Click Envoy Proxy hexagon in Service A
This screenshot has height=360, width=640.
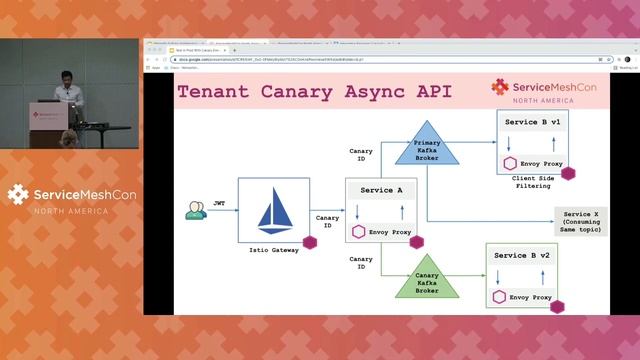click(x=358, y=232)
